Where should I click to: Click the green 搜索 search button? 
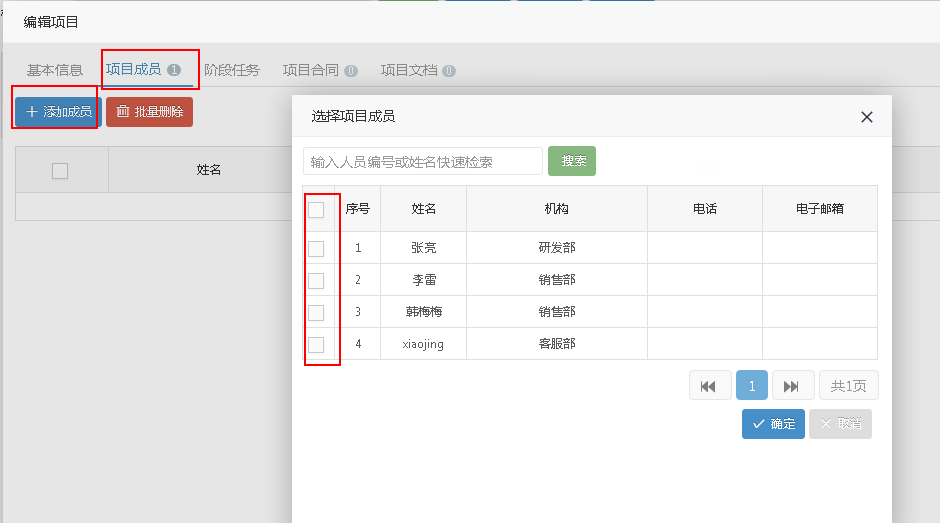572,161
